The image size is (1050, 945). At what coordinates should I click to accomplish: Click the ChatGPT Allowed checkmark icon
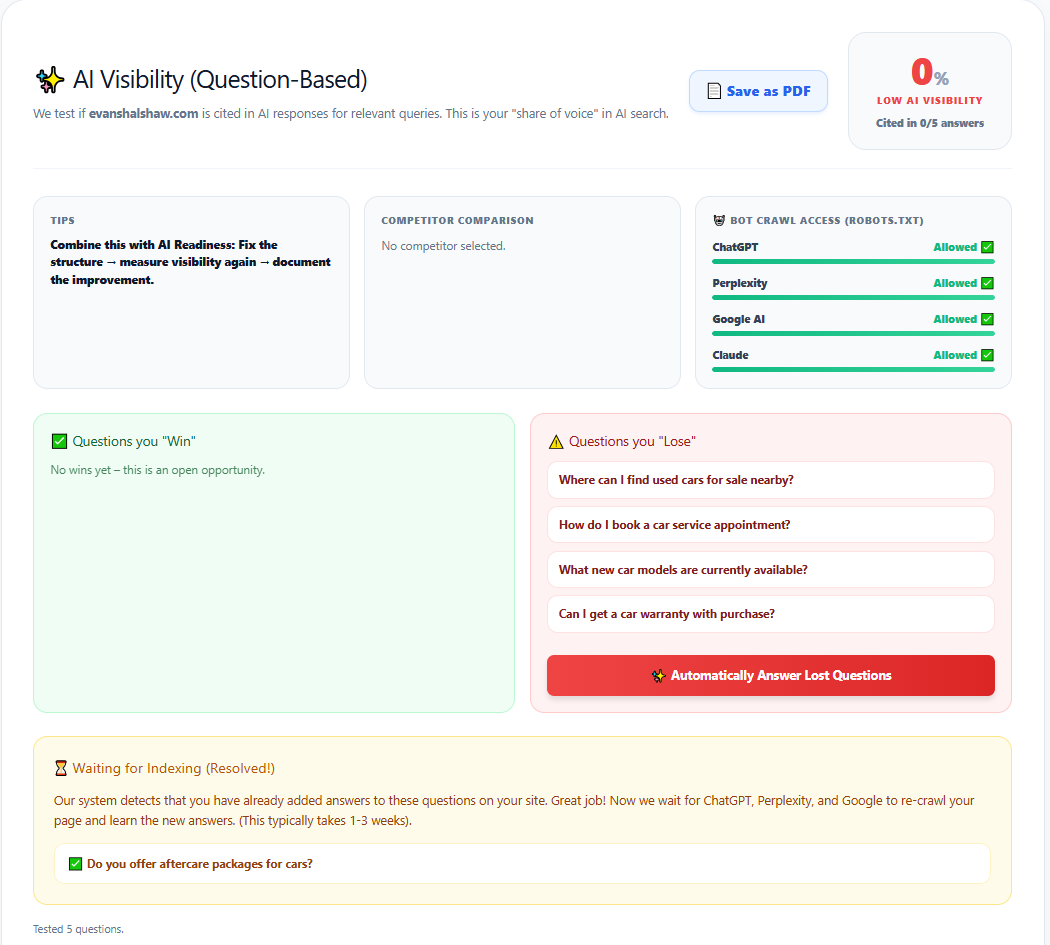click(987, 247)
